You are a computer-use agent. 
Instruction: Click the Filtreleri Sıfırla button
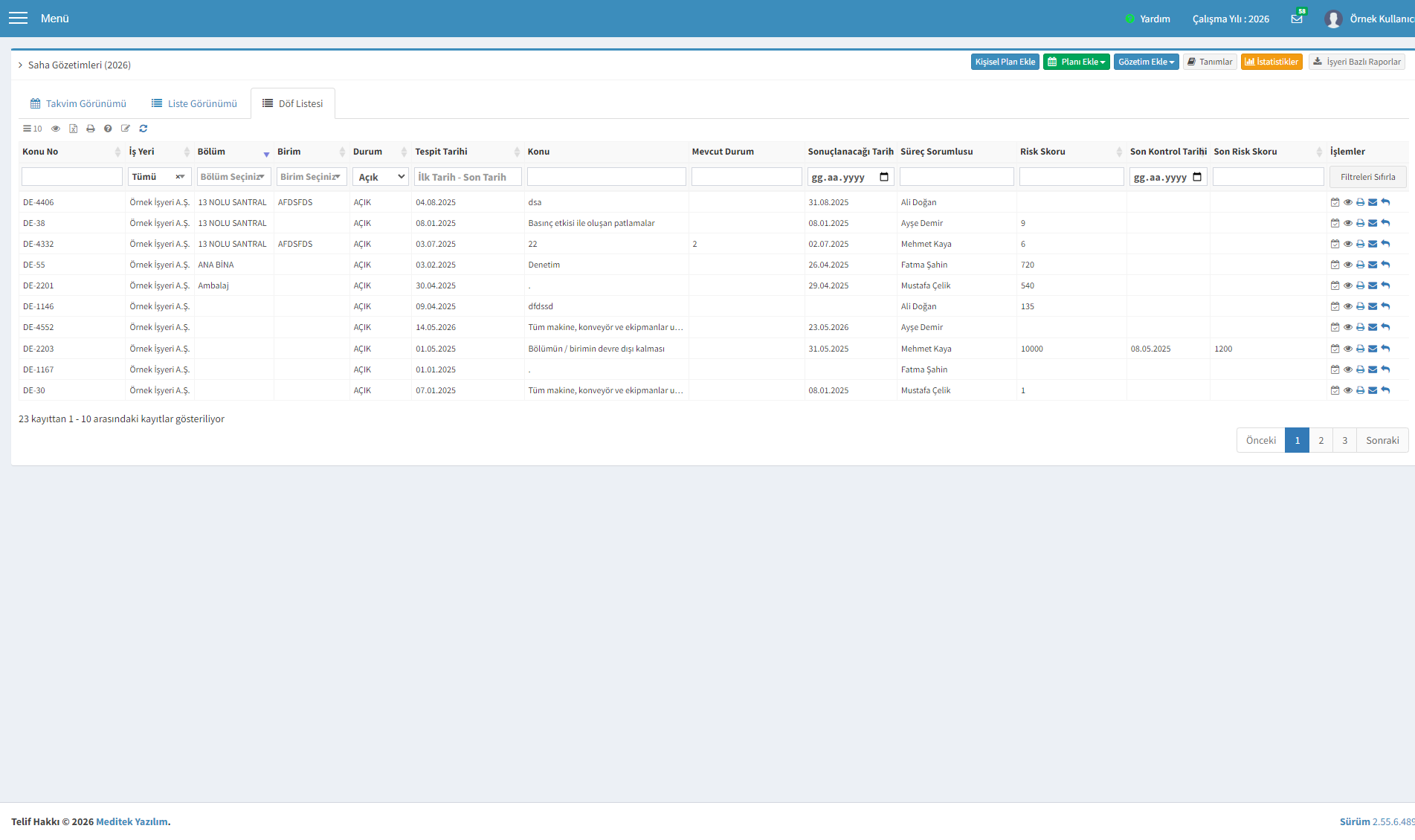click(1367, 177)
